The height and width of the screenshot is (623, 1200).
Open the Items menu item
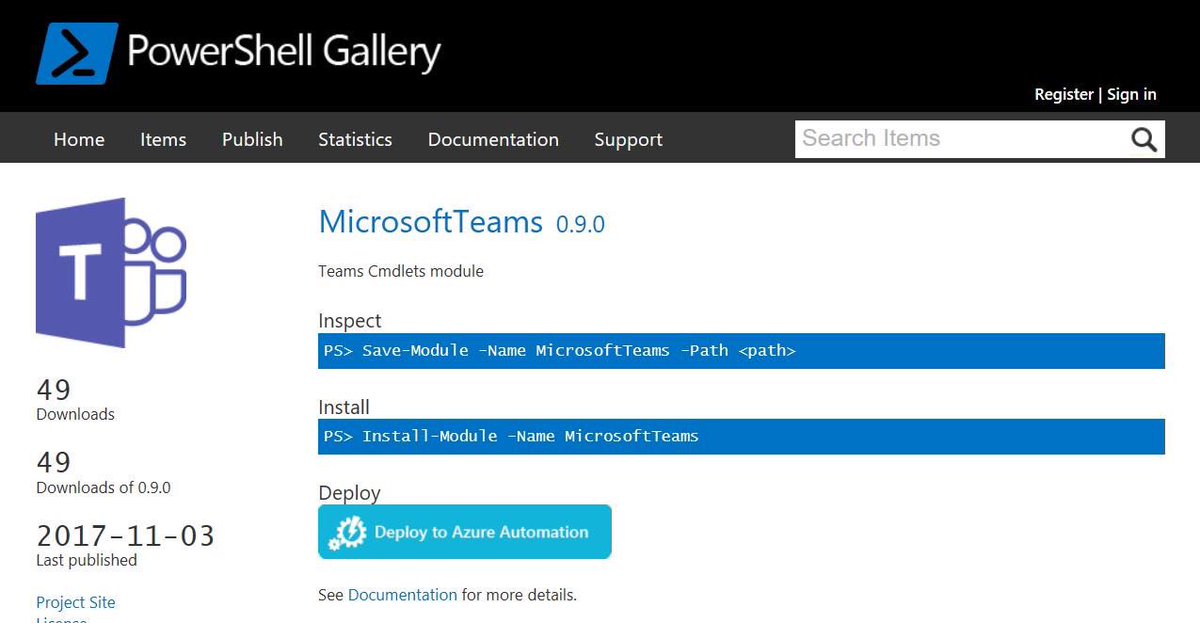[x=163, y=139]
